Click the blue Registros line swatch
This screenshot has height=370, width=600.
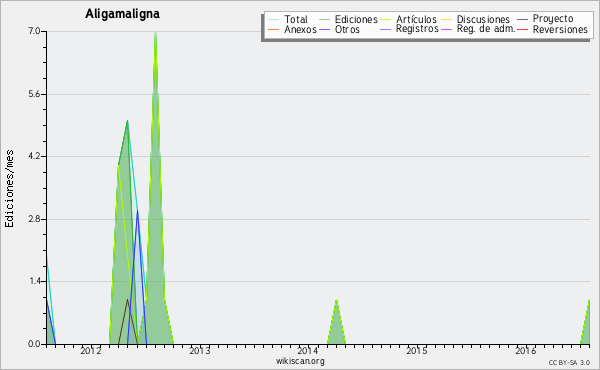[x=385, y=29]
